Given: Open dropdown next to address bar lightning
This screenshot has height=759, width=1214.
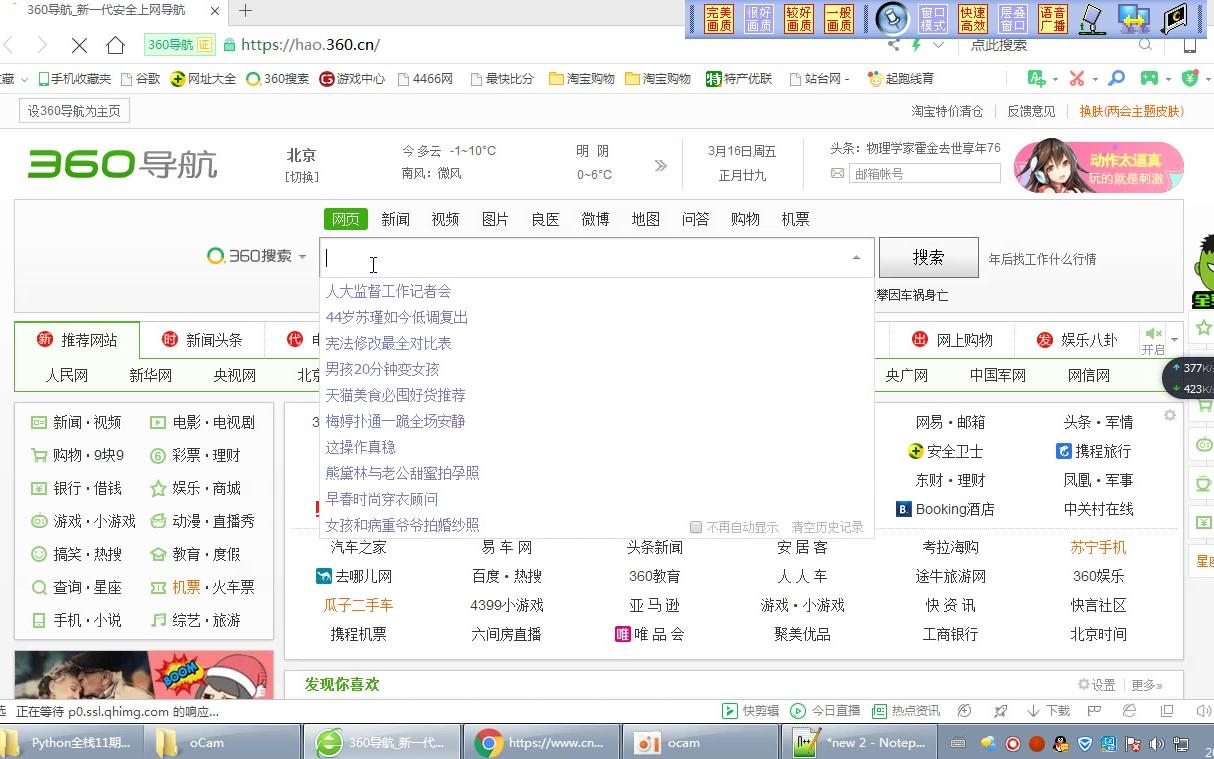Looking at the screenshot, I should [x=938, y=45].
